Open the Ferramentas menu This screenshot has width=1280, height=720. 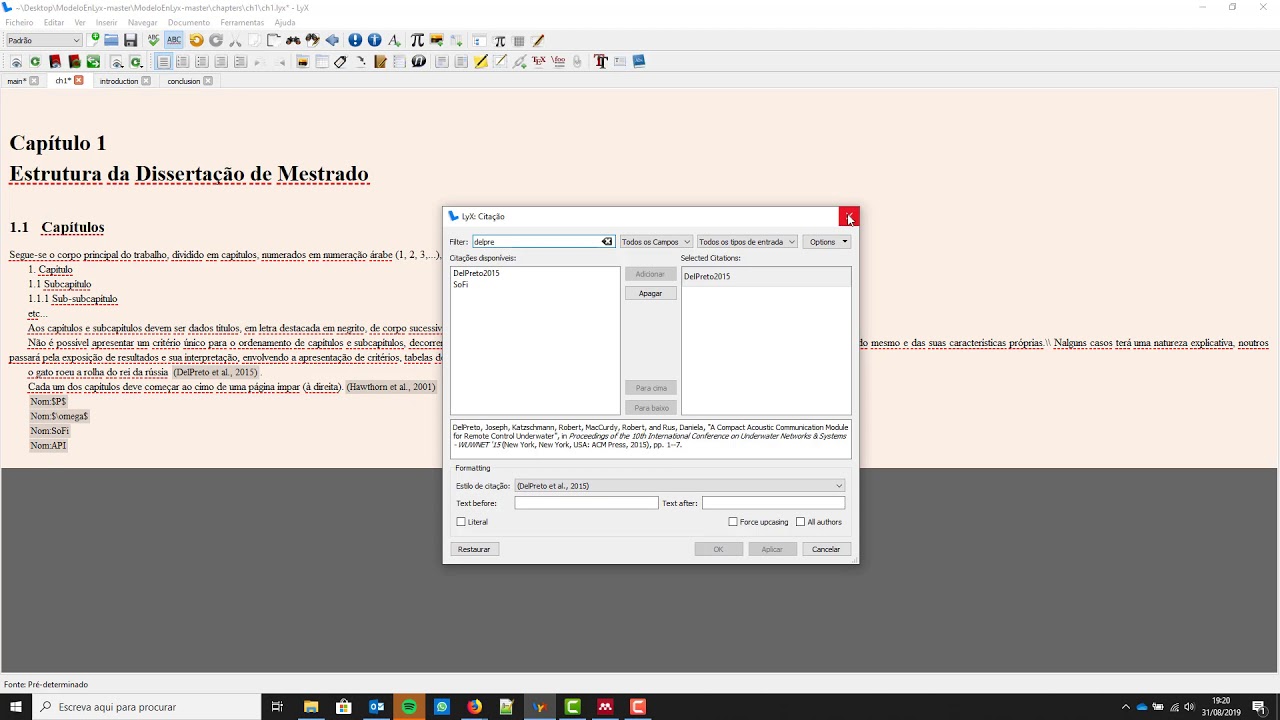pyautogui.click(x=242, y=22)
